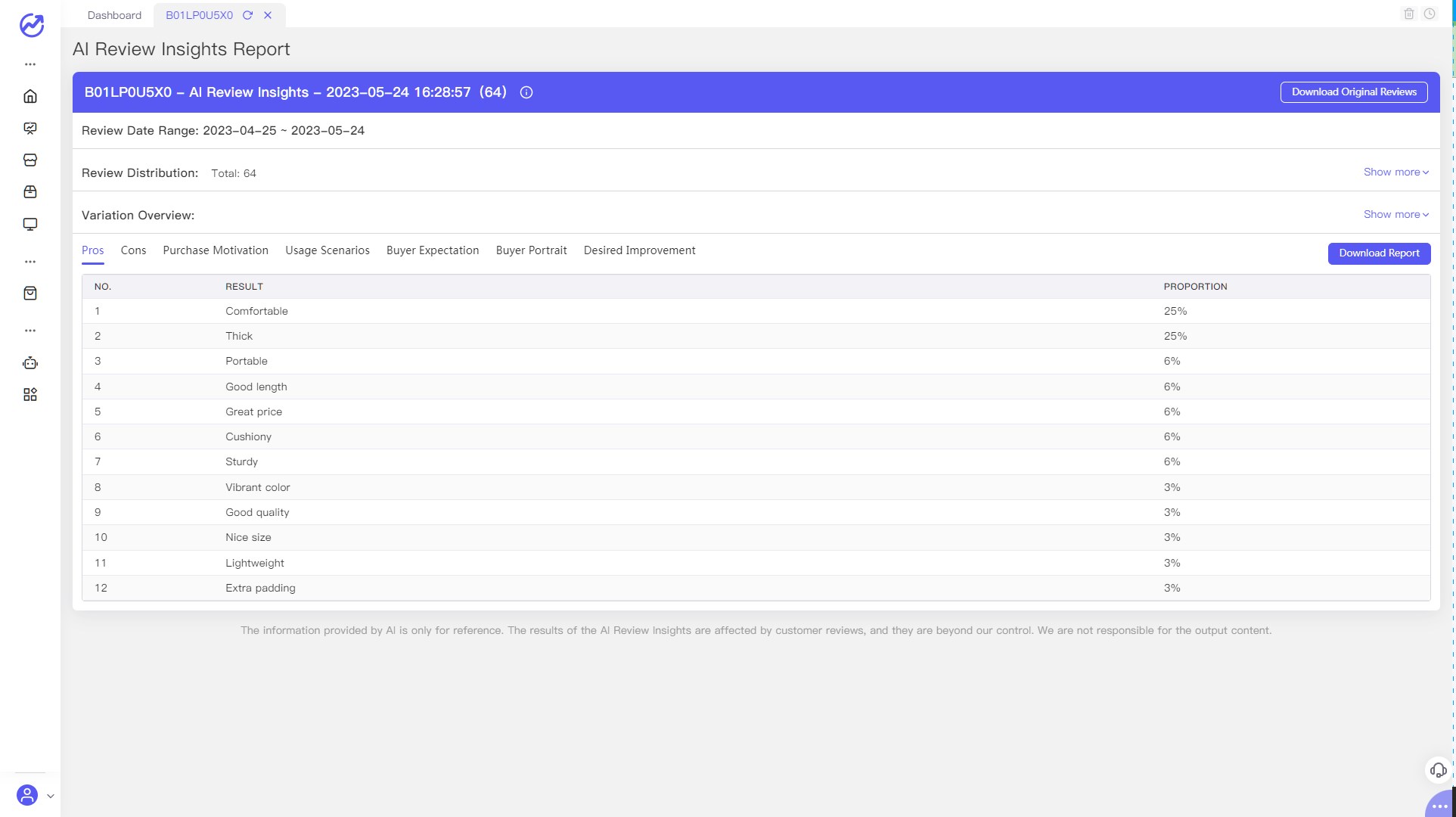Select the Nice size result row
Image resolution: width=1456 pixels, height=817 pixels.
(756, 537)
